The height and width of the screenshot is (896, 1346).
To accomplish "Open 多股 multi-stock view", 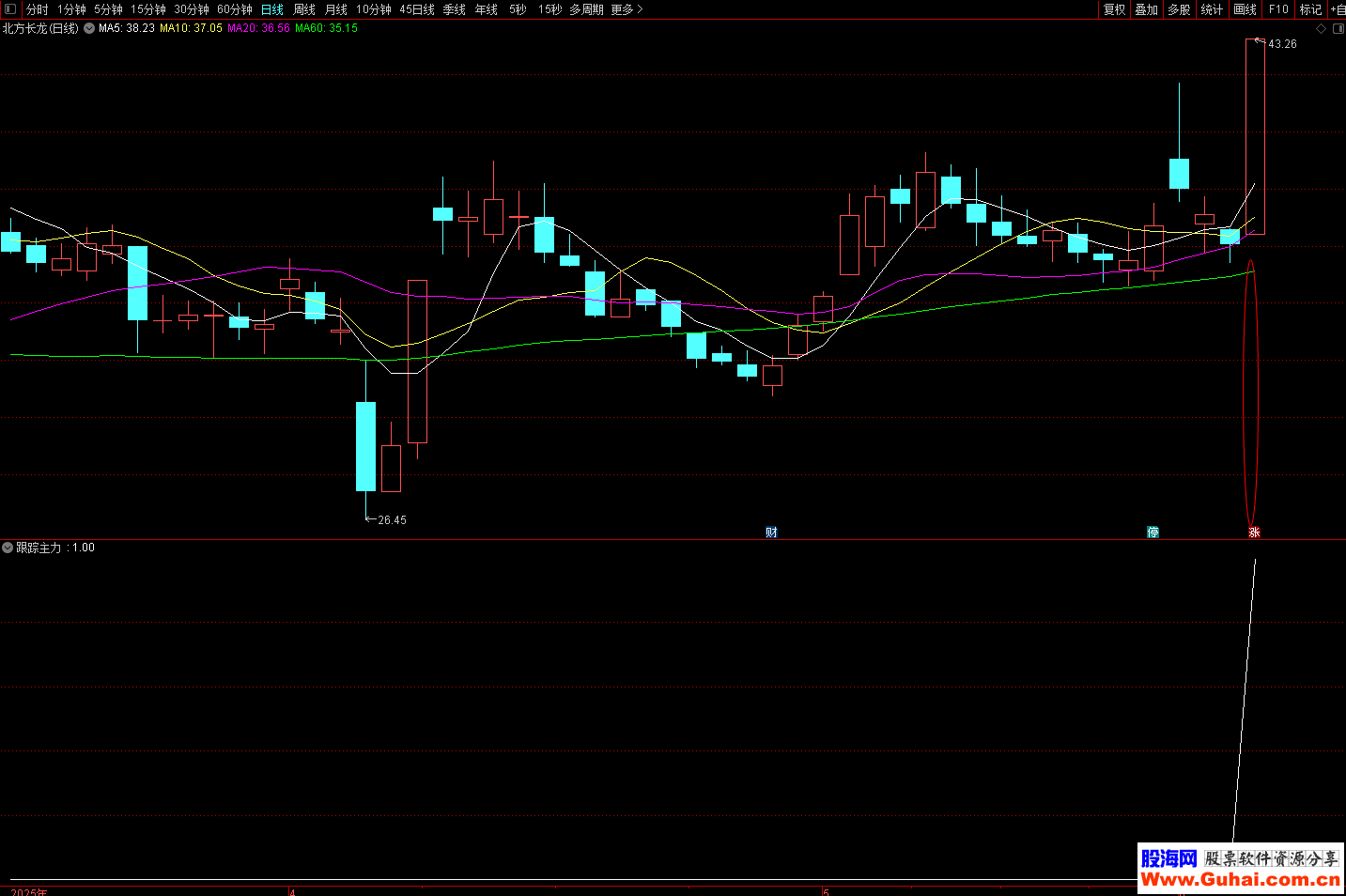I will pos(1180,9).
